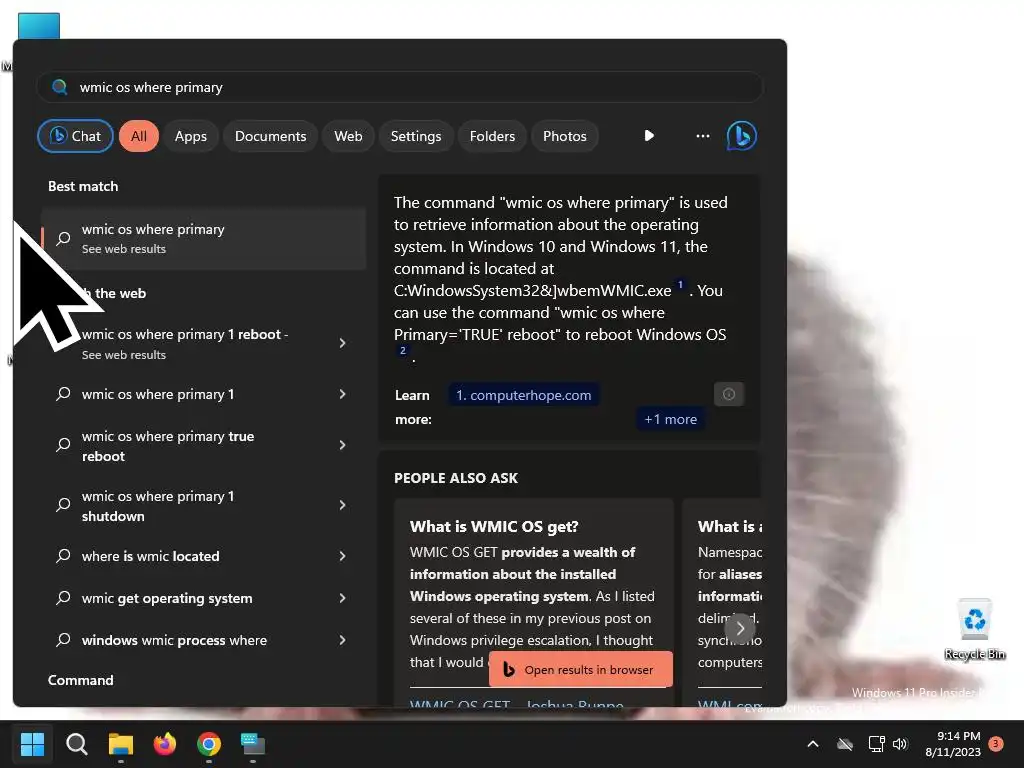
Task: Click the Command section heading
Action: (x=80, y=680)
